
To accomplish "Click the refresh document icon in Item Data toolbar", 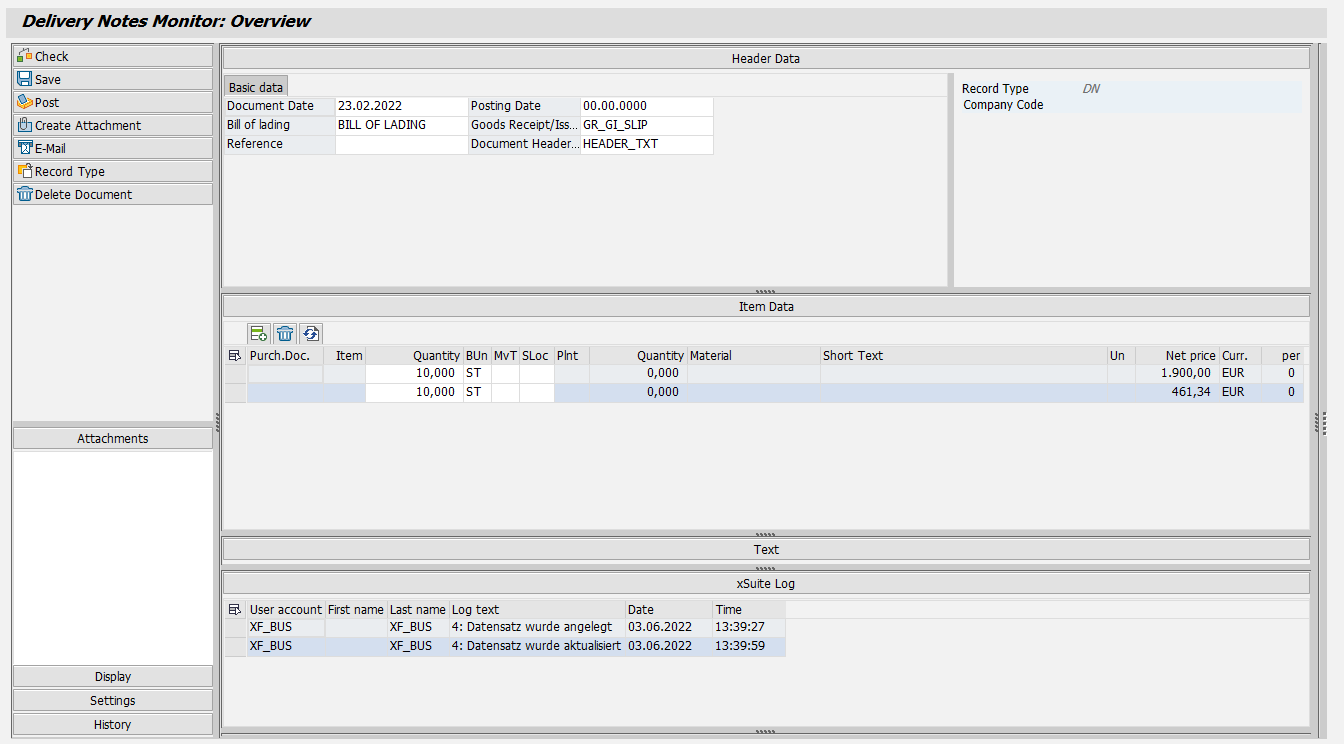I will pyautogui.click(x=311, y=333).
